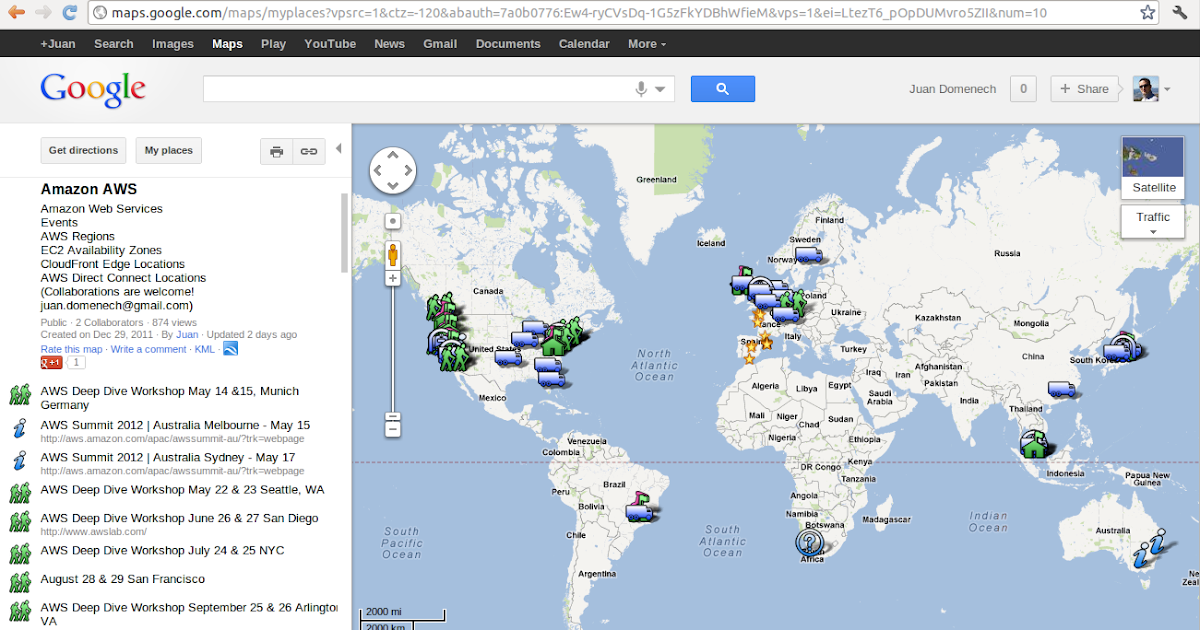Select the Print icon above the sidebar
The height and width of the screenshot is (630, 1200).
point(276,151)
